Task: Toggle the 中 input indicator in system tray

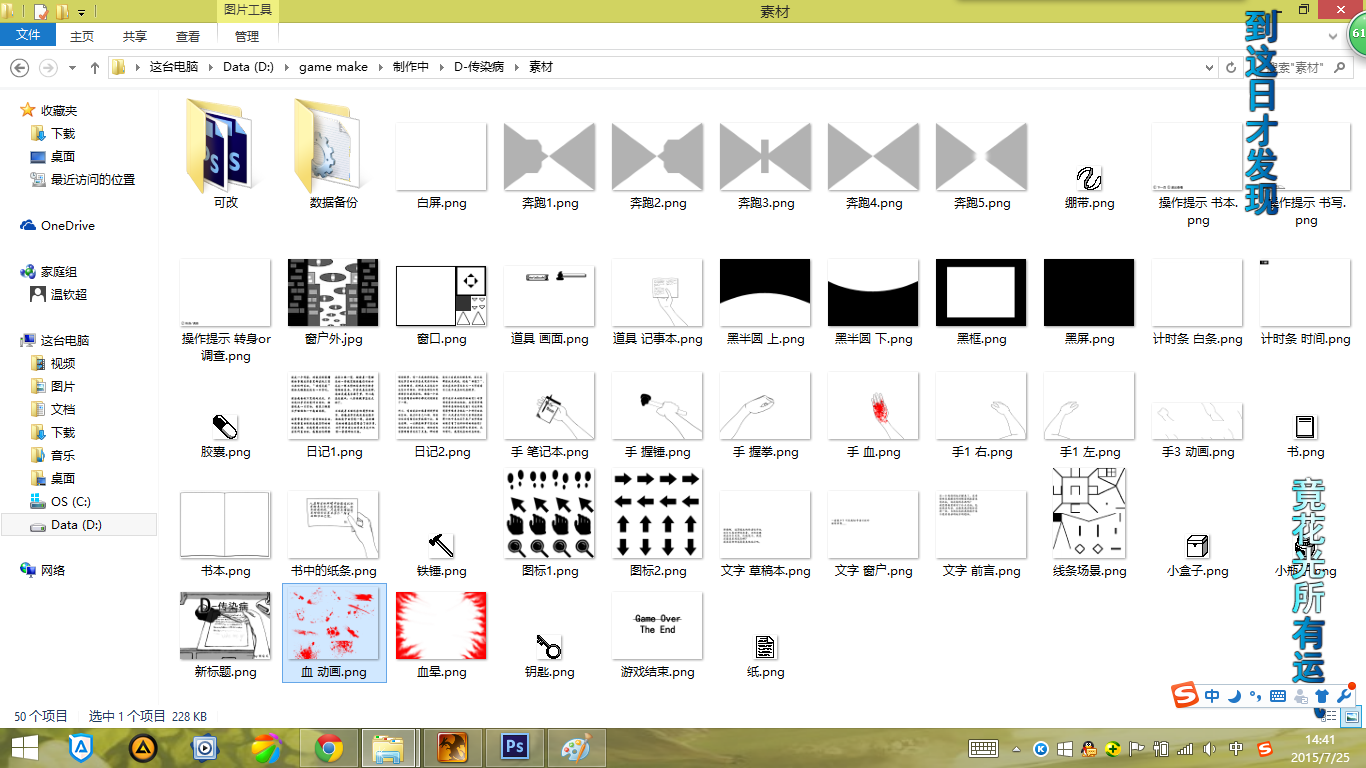Action: pyautogui.click(x=1236, y=748)
